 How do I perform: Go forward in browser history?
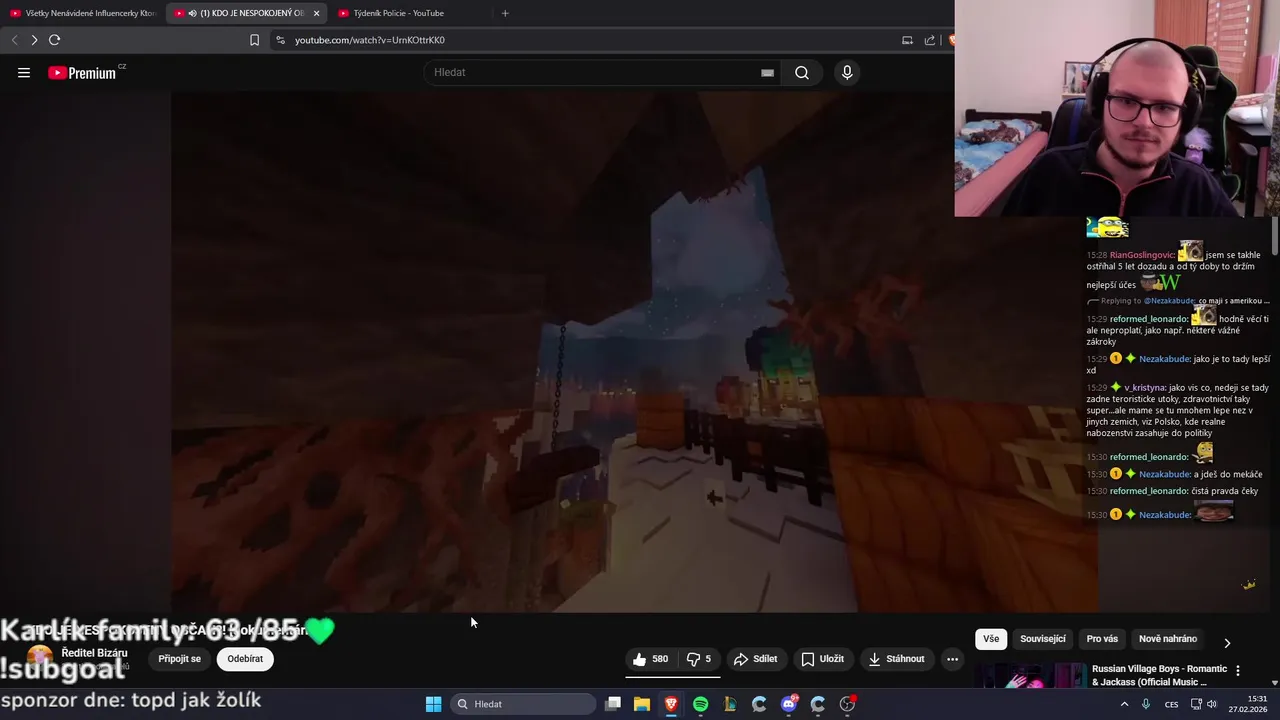[x=34, y=40]
